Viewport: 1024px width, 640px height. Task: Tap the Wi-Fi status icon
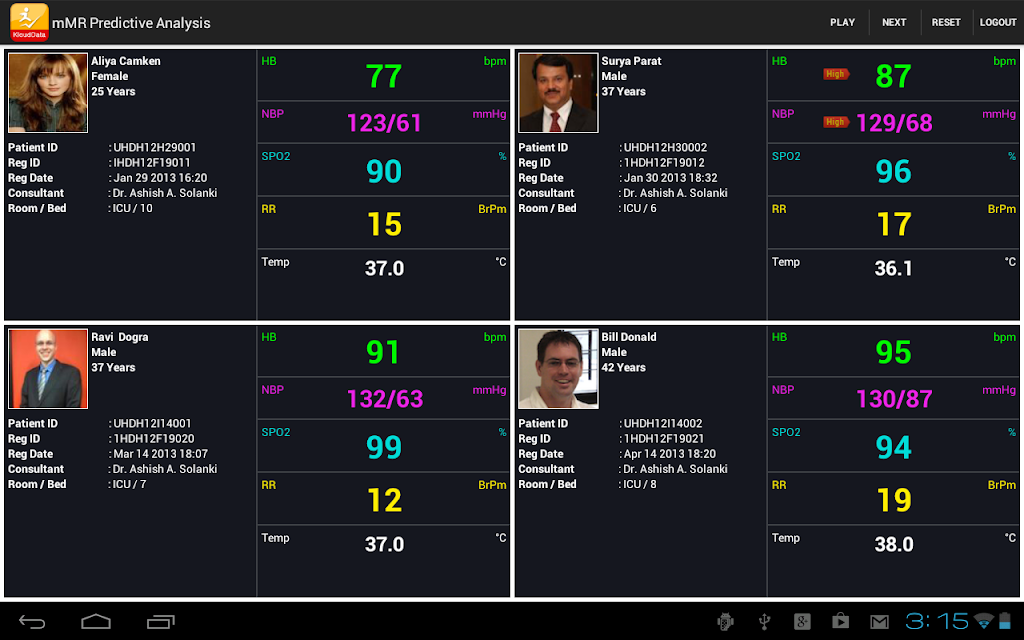tap(983, 621)
